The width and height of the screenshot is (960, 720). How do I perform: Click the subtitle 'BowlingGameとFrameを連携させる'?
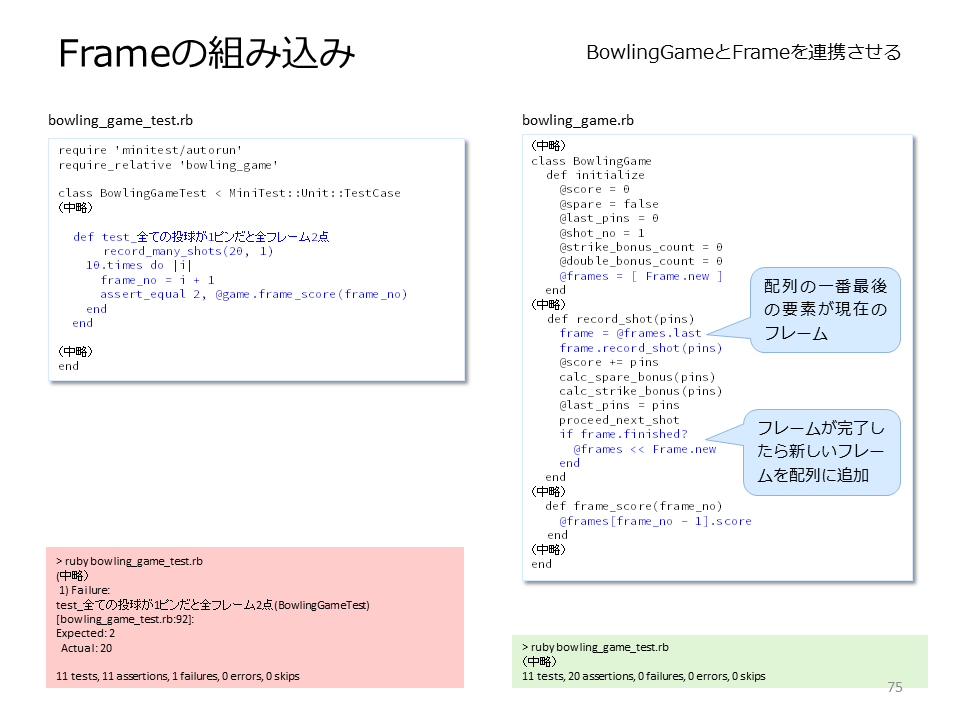point(743,52)
